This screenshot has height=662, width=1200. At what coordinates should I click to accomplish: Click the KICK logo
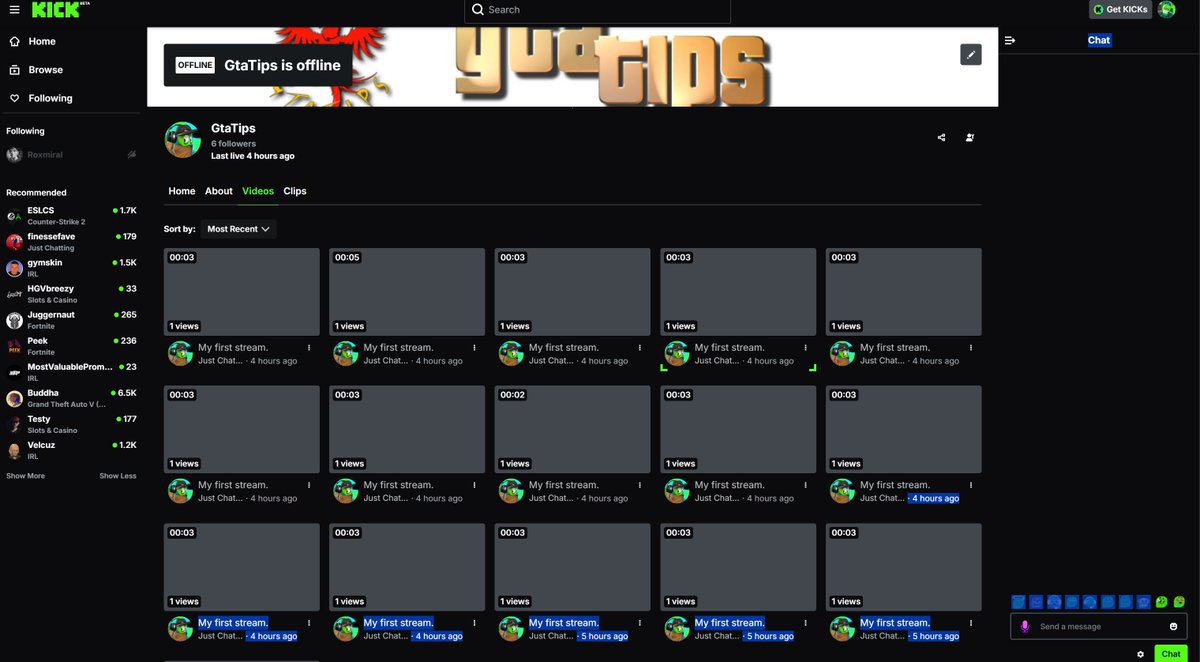(x=56, y=9)
